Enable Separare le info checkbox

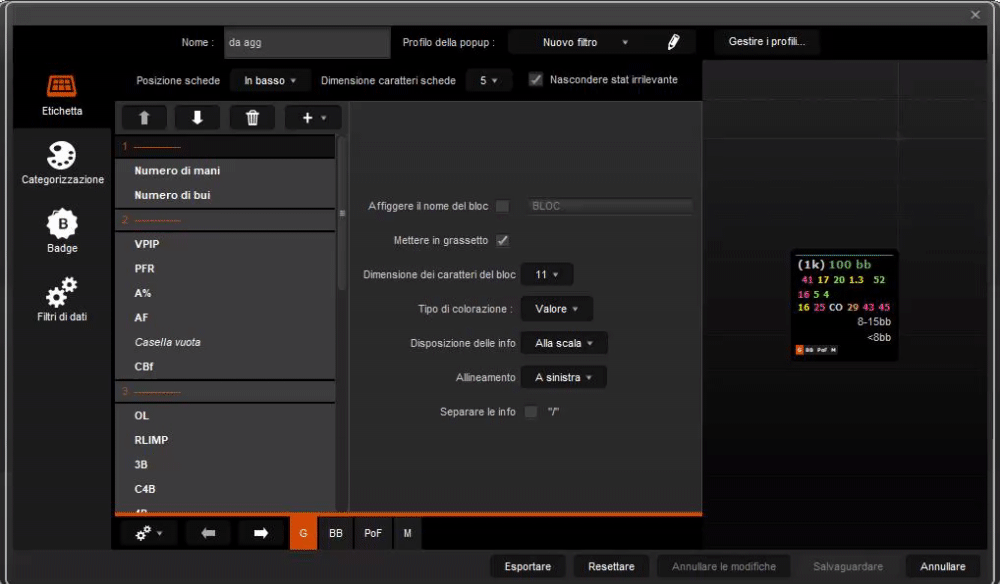[x=531, y=412]
